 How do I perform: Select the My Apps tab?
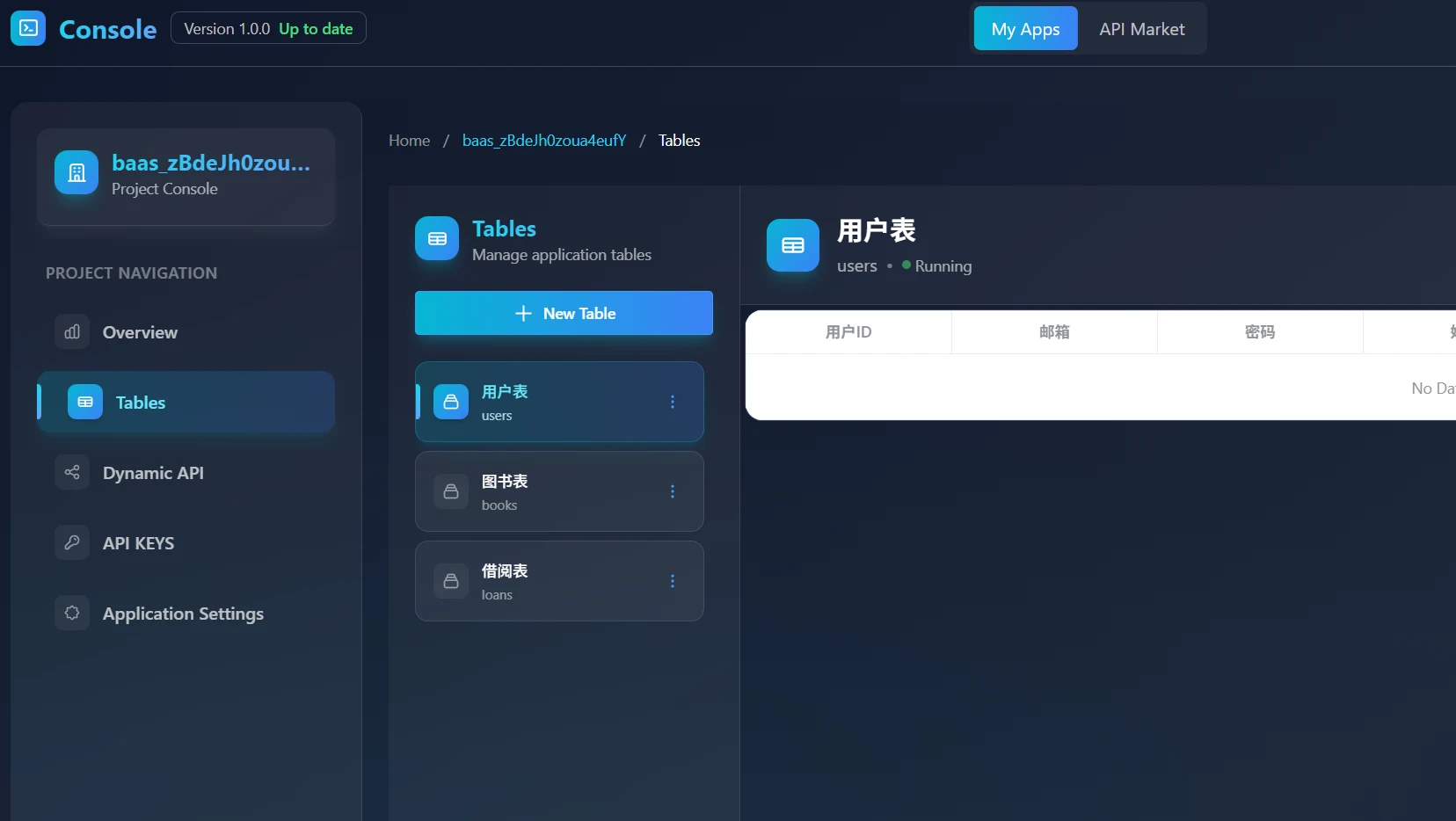(1025, 29)
